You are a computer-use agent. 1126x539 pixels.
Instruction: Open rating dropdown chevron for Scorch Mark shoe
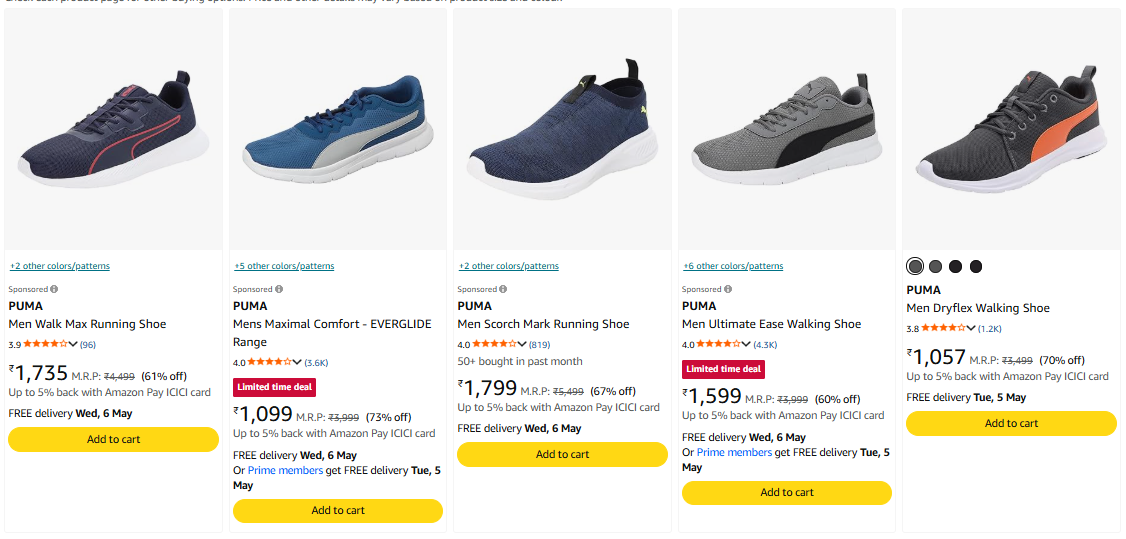tap(522, 345)
